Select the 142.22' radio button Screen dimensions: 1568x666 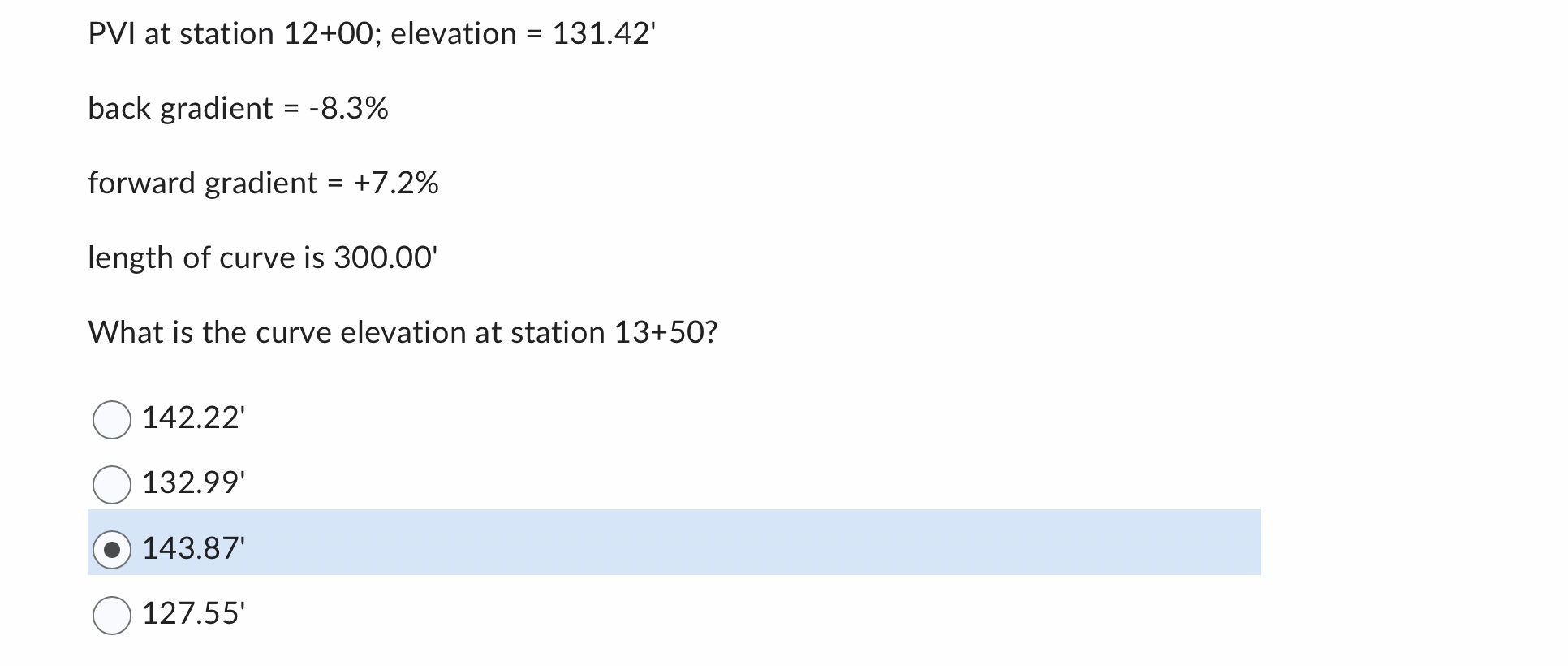113,419
